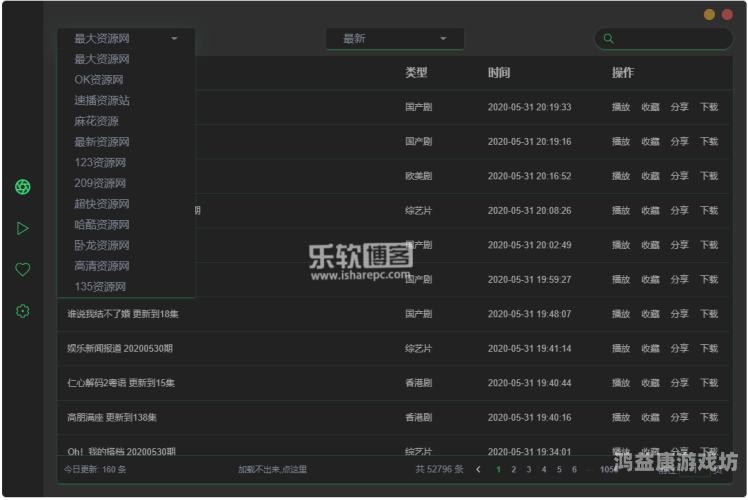Click the 今日更新: 160 条 status text
This screenshot has height=500, width=748.
point(95,469)
